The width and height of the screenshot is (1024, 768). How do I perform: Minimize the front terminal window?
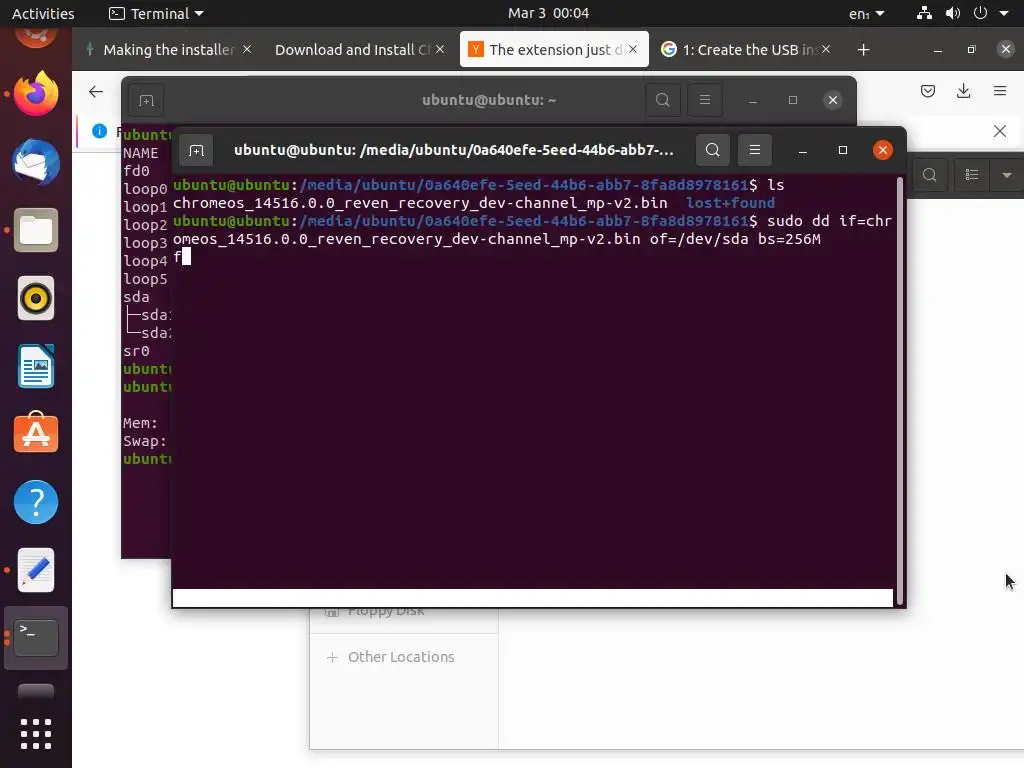pos(803,150)
